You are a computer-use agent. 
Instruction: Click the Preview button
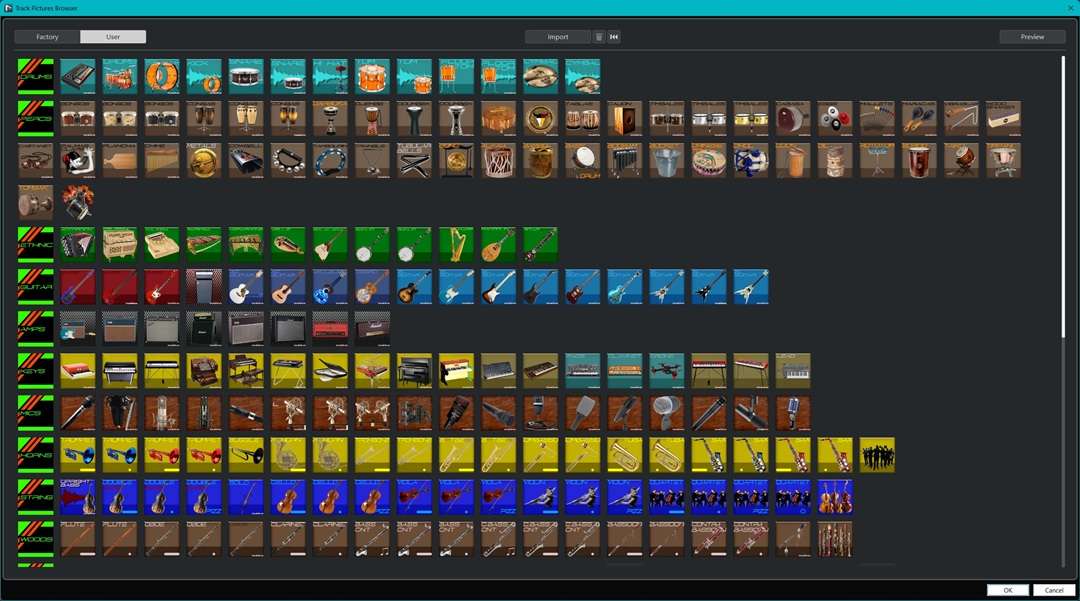click(1032, 37)
